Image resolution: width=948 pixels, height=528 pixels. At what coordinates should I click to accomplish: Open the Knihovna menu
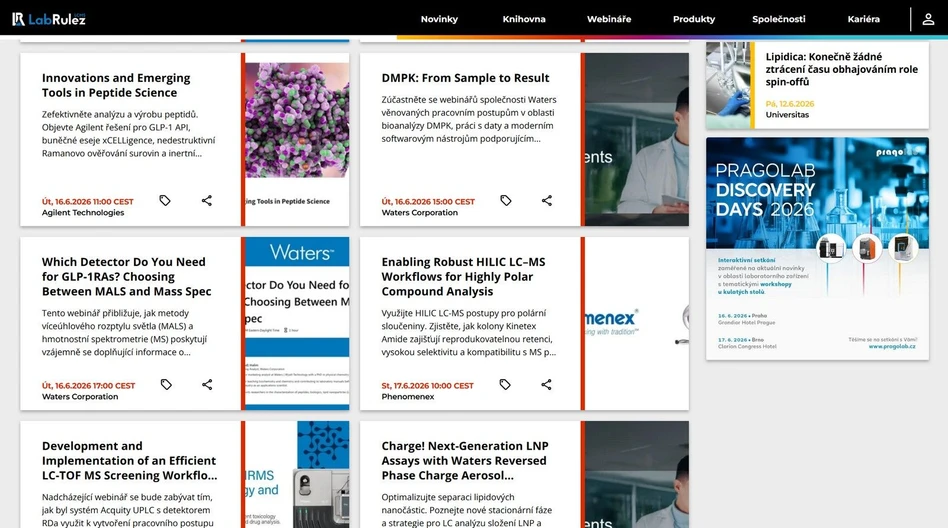(524, 19)
